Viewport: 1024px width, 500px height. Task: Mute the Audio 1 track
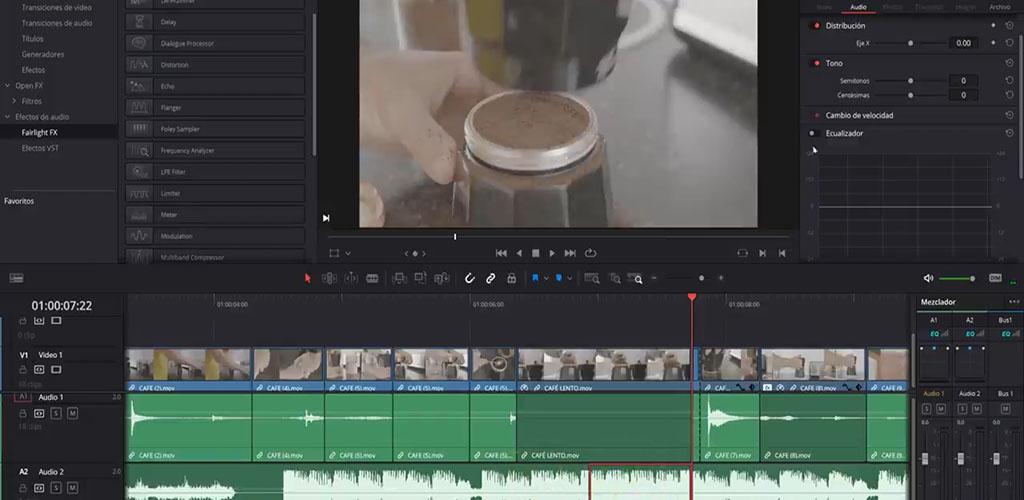click(72, 413)
